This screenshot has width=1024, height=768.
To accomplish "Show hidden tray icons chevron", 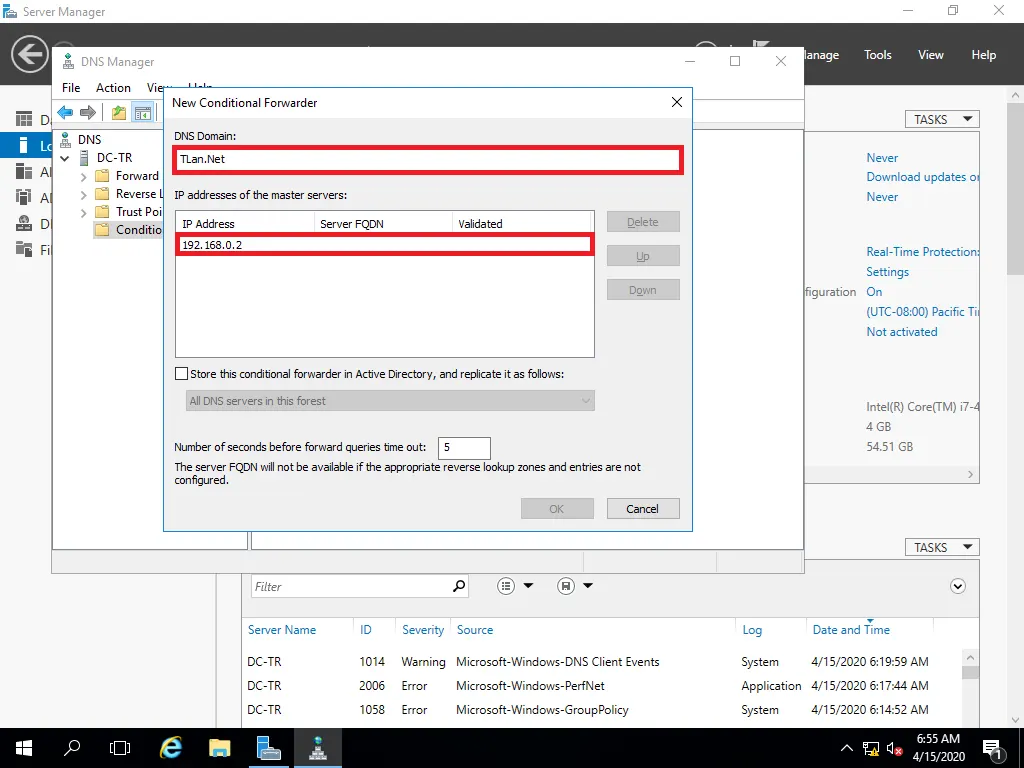I will click(846, 748).
